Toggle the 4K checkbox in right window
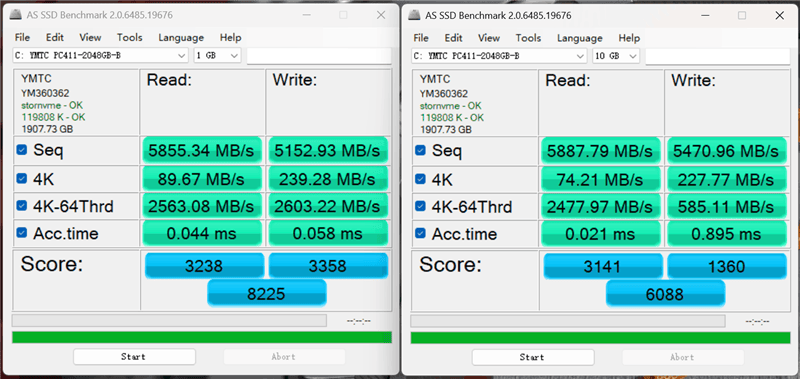 tap(420, 179)
